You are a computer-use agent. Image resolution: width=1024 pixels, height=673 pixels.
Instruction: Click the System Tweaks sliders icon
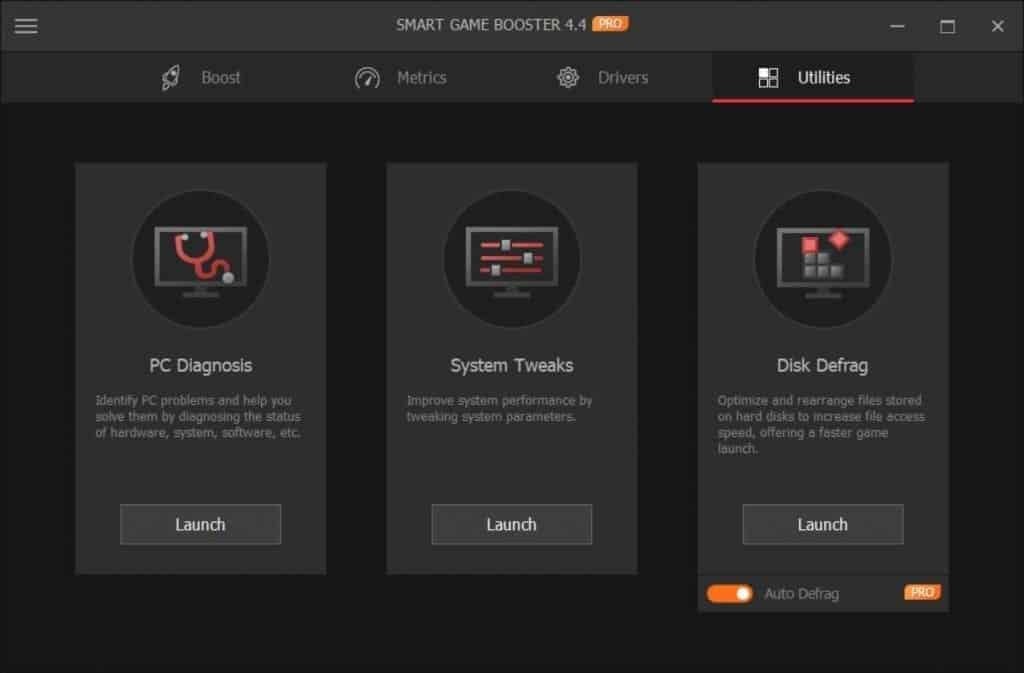coord(511,258)
